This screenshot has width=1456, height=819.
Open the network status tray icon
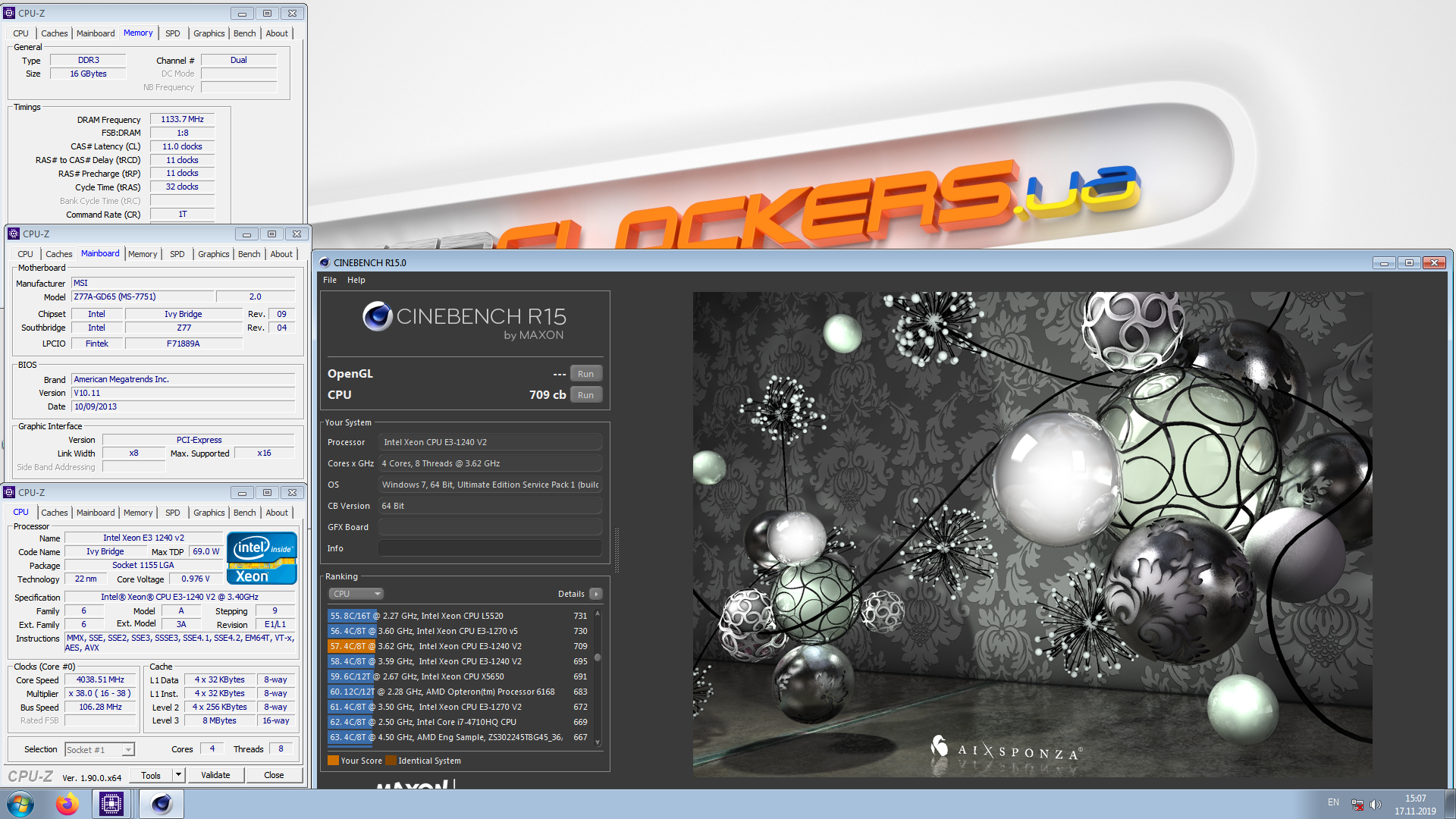pos(1357,805)
